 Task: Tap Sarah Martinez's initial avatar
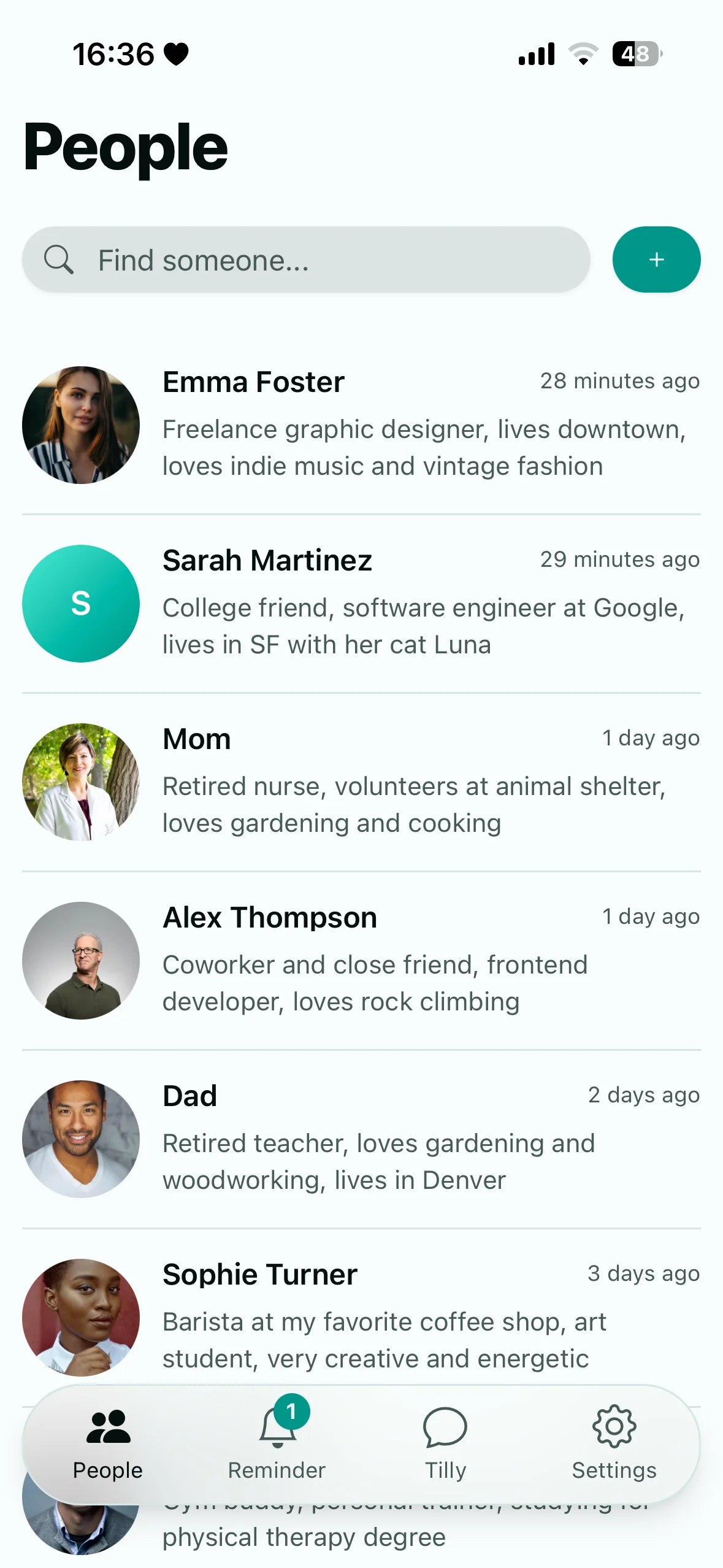(x=80, y=604)
